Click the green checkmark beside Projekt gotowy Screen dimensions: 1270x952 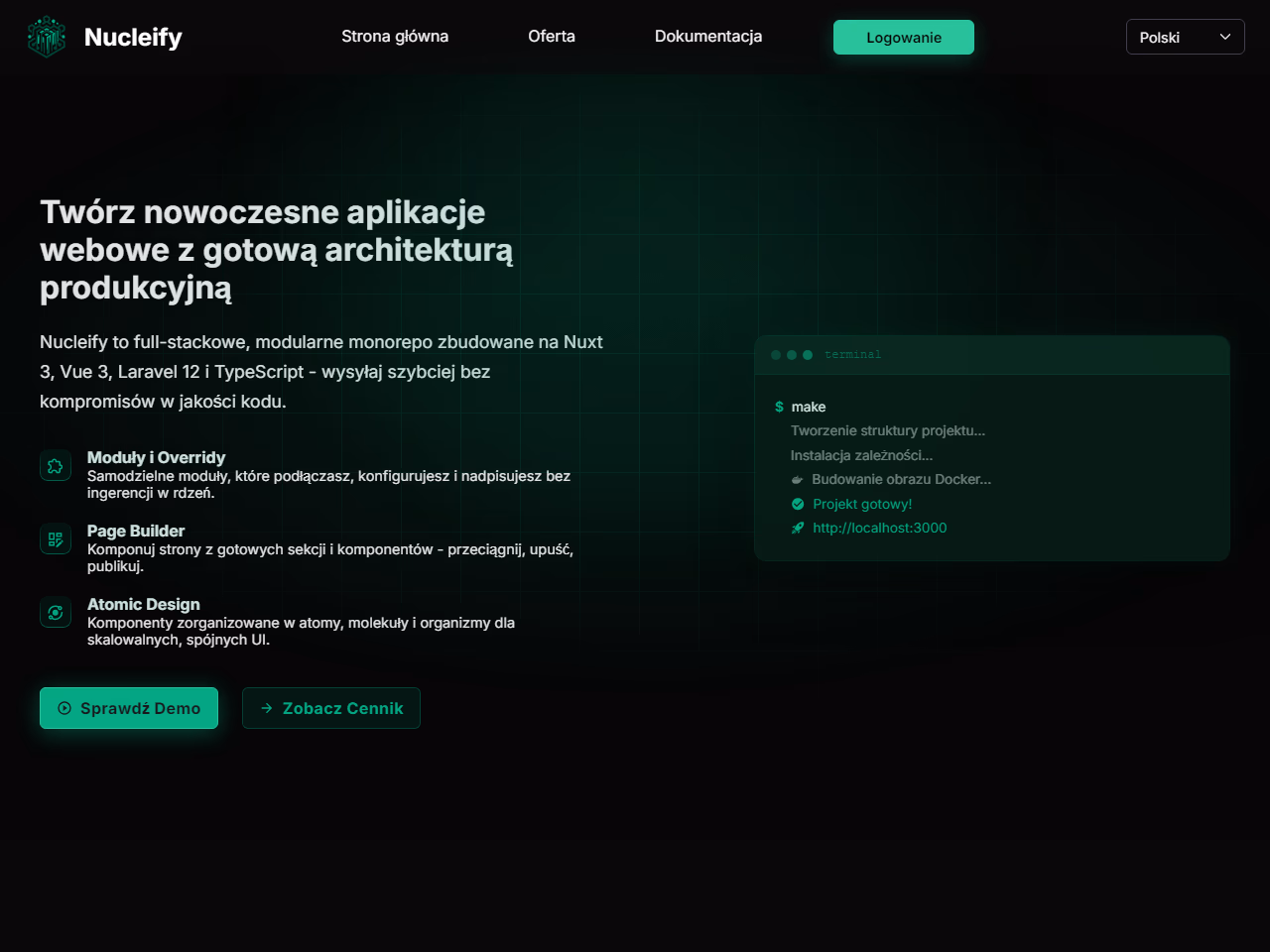pos(798,504)
